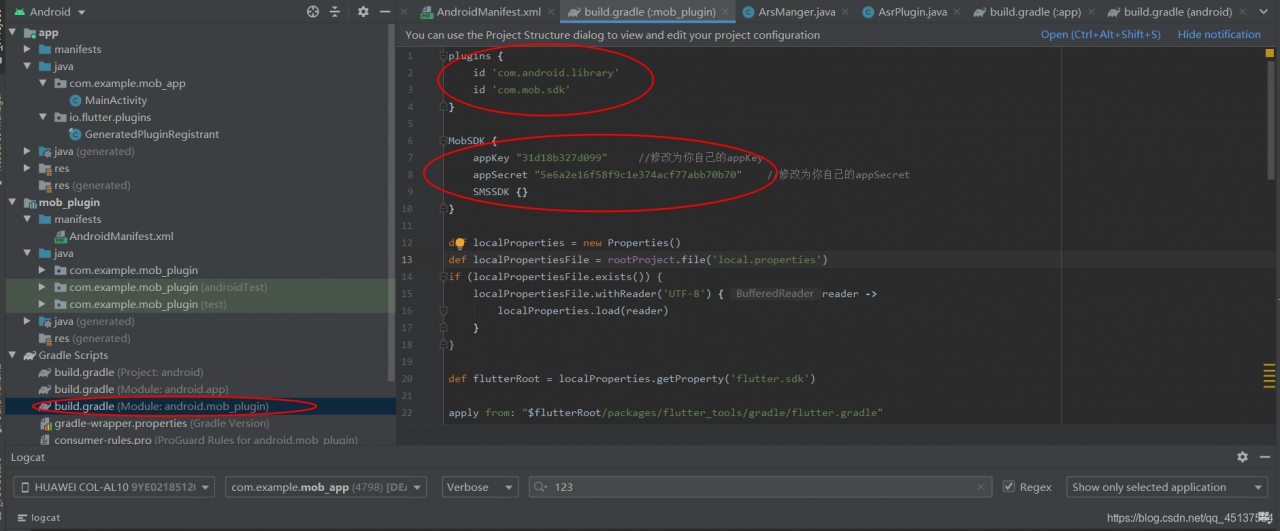Image resolution: width=1280 pixels, height=531 pixels.
Task: Open the Logcat panel gear settings
Action: pyautogui.click(x=1242, y=457)
